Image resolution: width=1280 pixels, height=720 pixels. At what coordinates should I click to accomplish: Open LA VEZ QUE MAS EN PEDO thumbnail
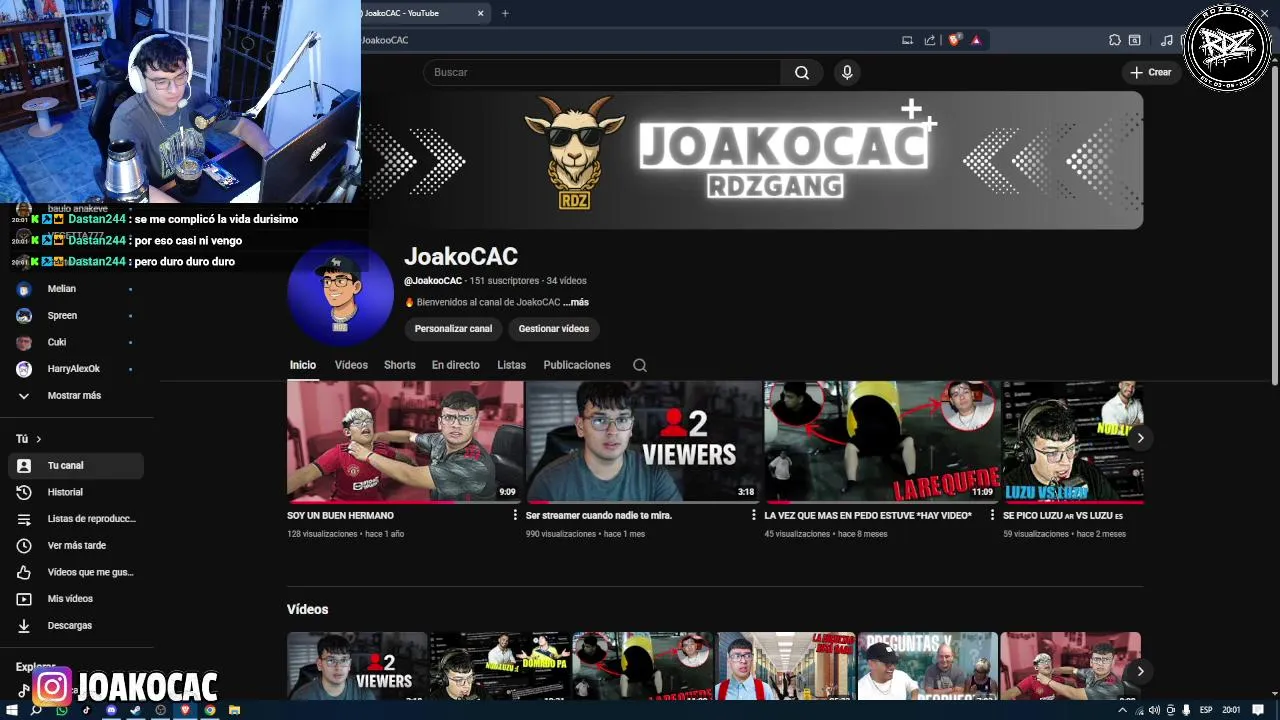pyautogui.click(x=882, y=441)
